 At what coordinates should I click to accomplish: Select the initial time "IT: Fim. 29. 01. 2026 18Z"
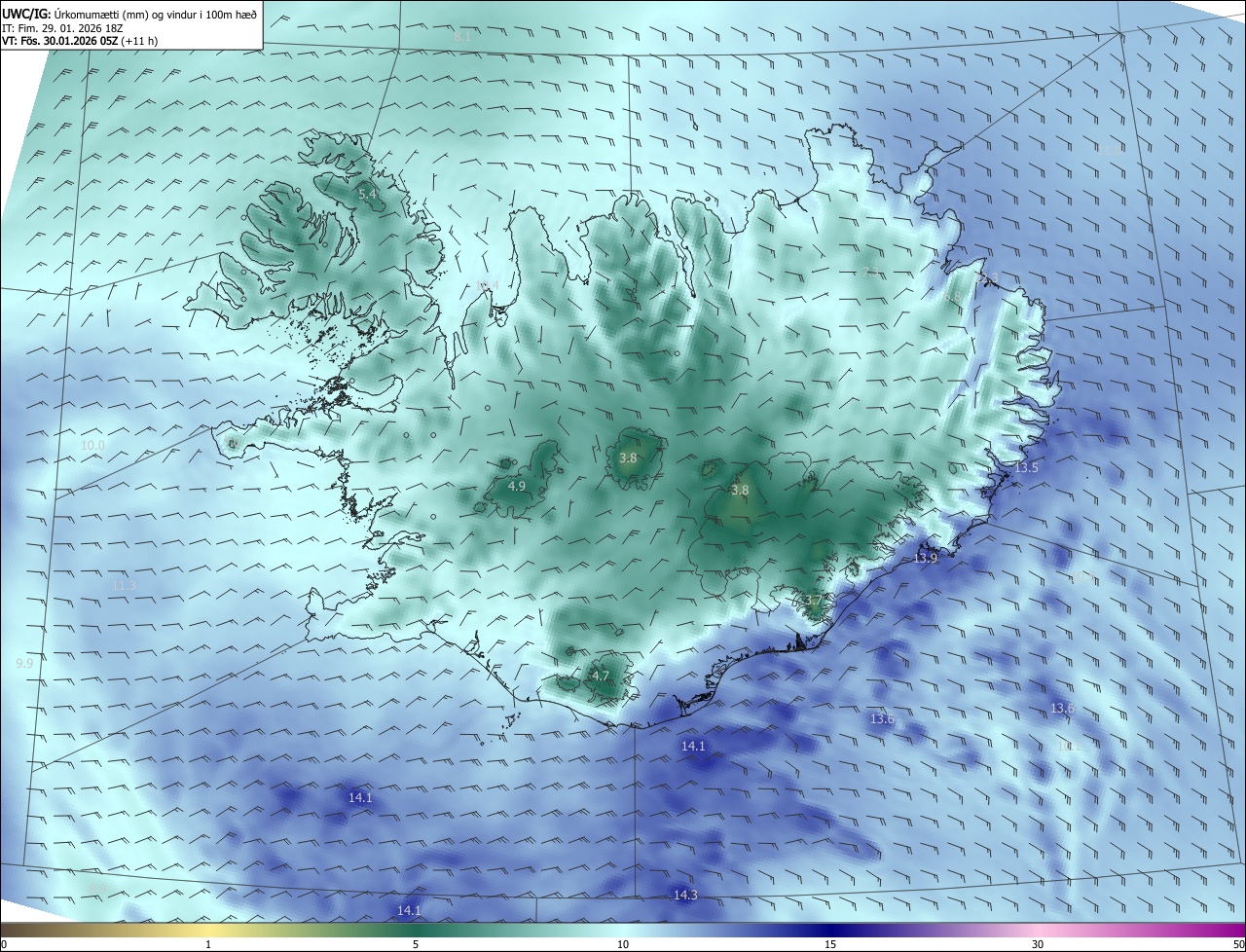pyautogui.click(x=61, y=27)
